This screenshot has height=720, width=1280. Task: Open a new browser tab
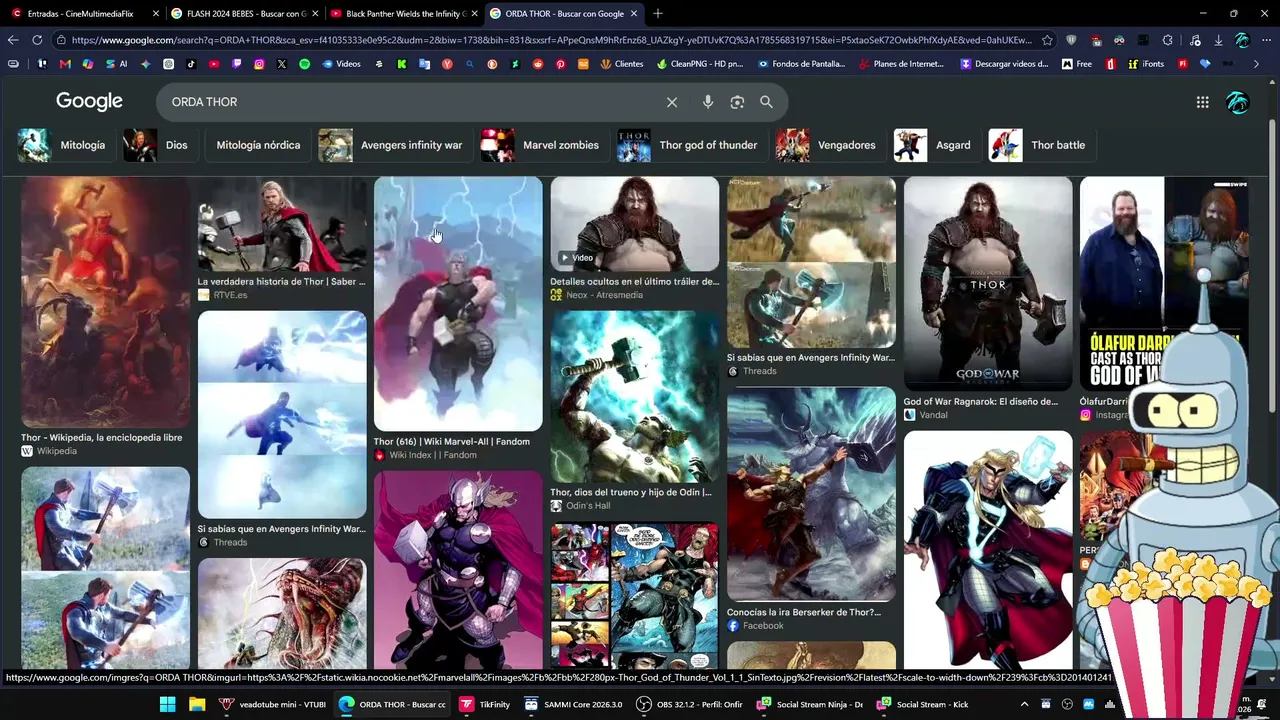coord(658,14)
